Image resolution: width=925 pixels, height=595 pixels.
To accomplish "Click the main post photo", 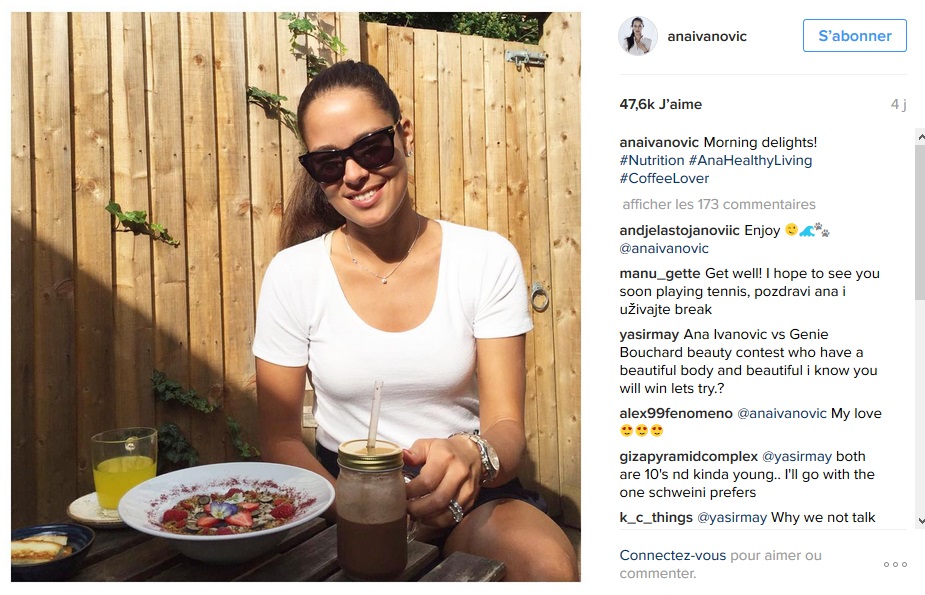I will coord(296,297).
